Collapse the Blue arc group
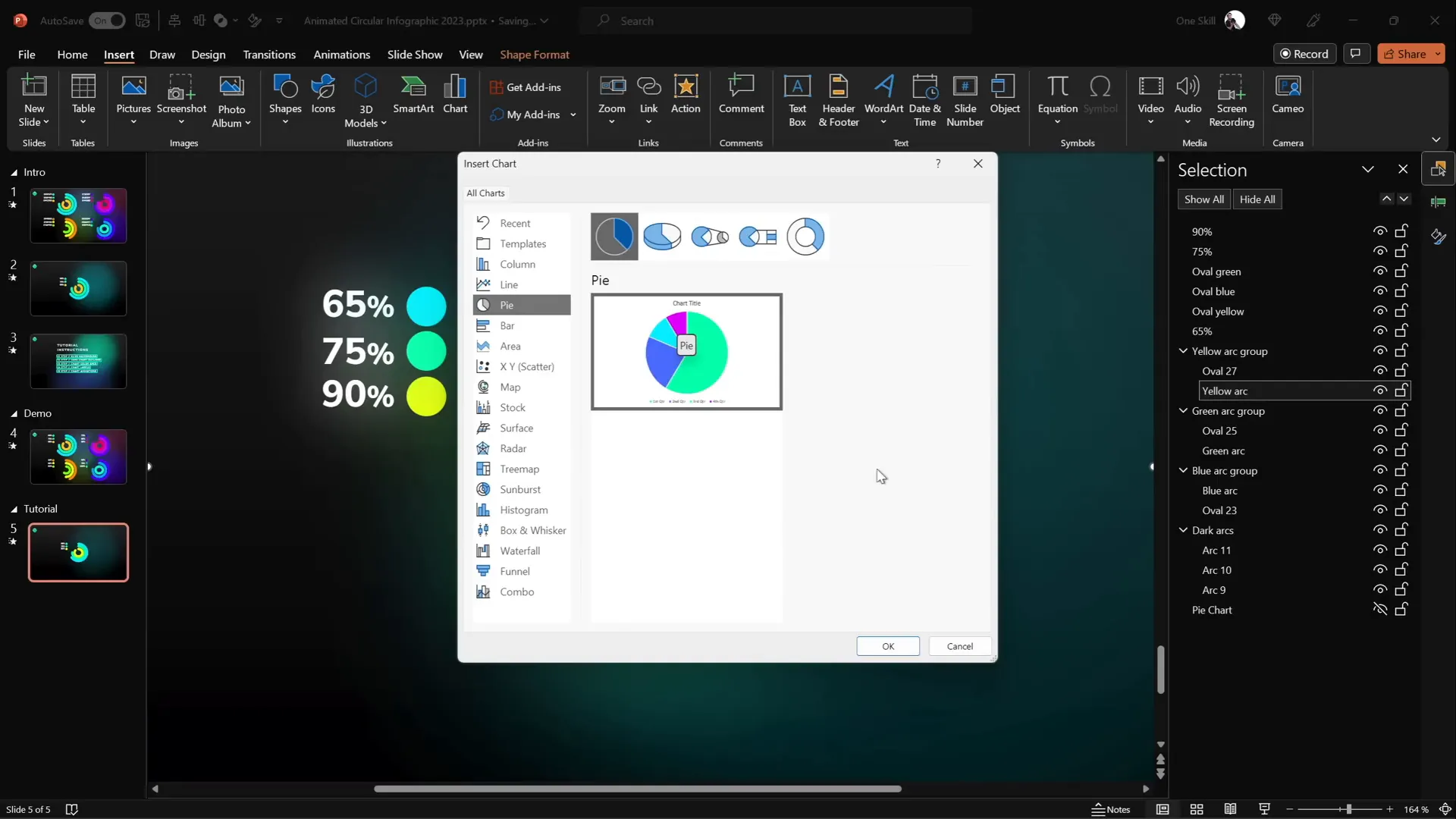 coord(1183,470)
